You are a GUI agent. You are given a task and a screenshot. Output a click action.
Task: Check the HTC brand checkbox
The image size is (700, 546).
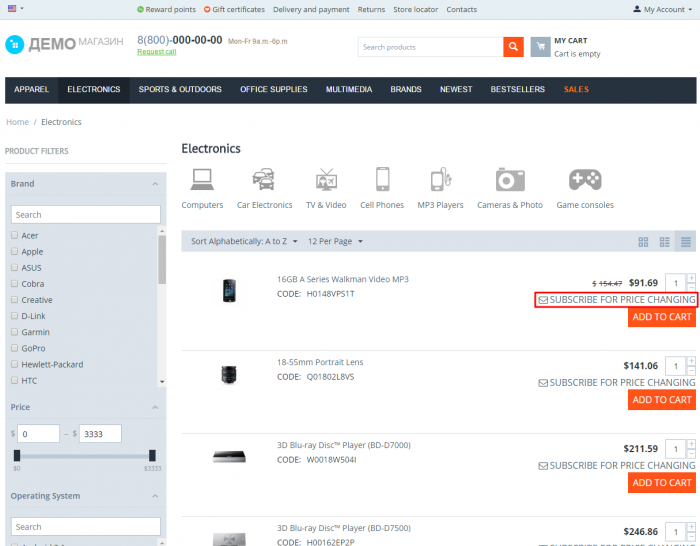(x=14, y=380)
